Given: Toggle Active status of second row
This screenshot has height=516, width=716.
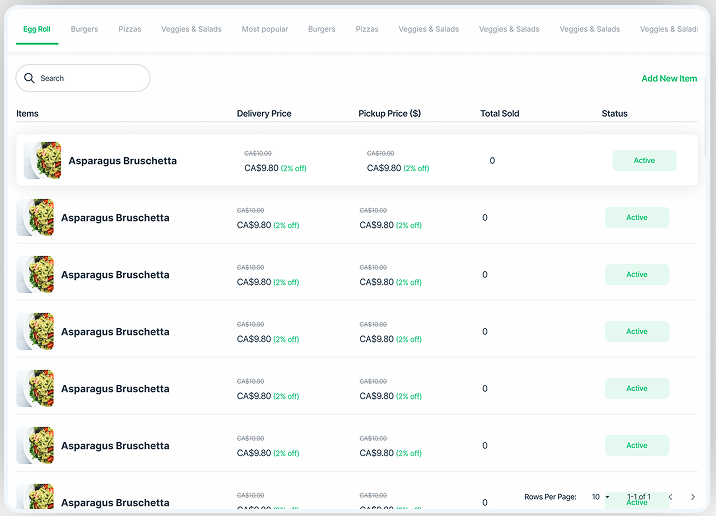Looking at the screenshot, I should point(637,217).
